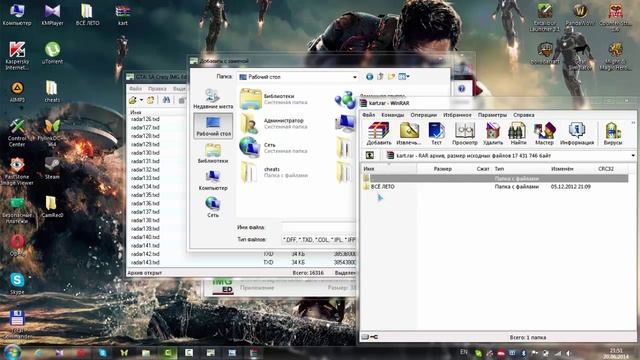Open Файл menu in IMG Editor
This screenshot has height=360, width=640.
pos(136,89)
